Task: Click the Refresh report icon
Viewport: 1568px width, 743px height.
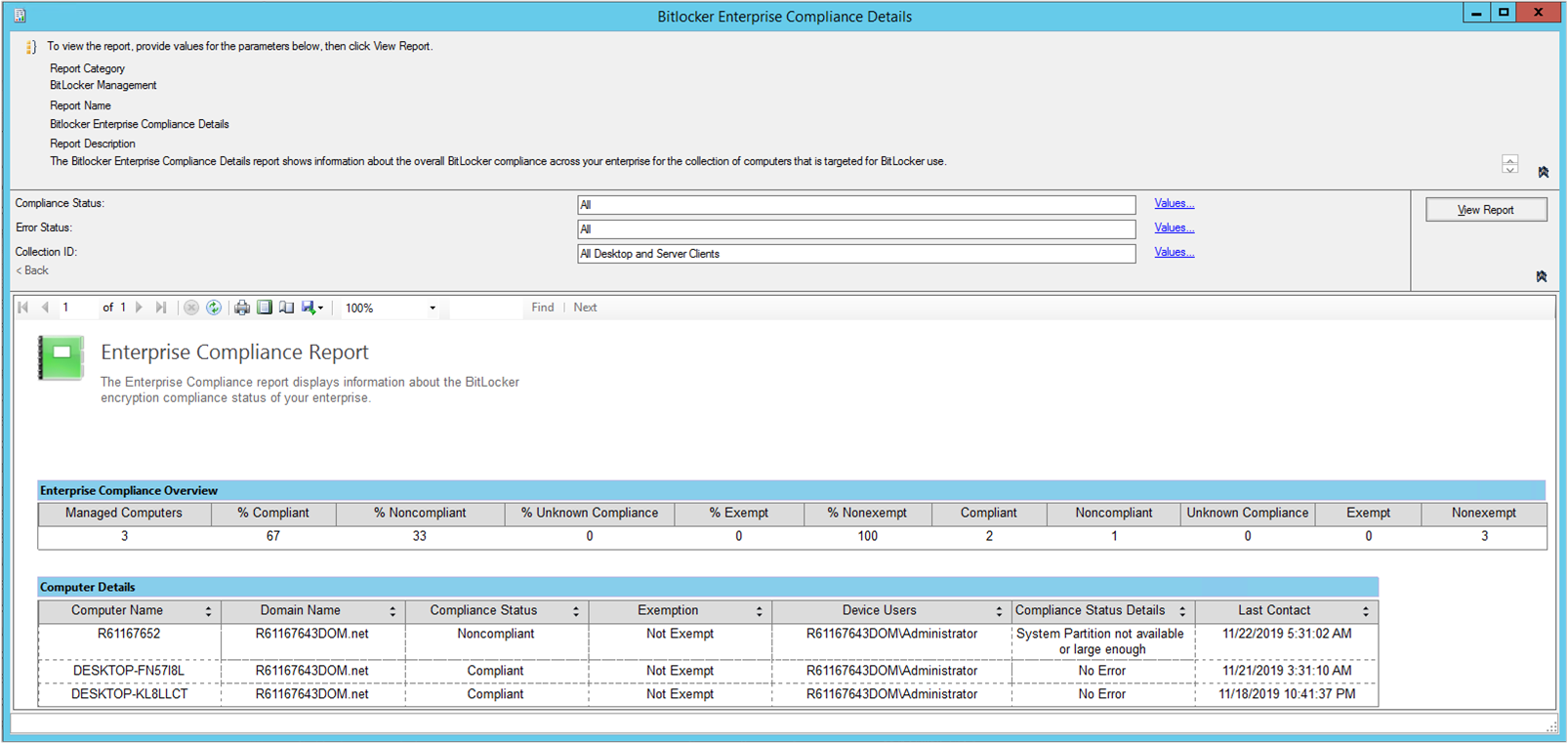Action: [x=214, y=308]
